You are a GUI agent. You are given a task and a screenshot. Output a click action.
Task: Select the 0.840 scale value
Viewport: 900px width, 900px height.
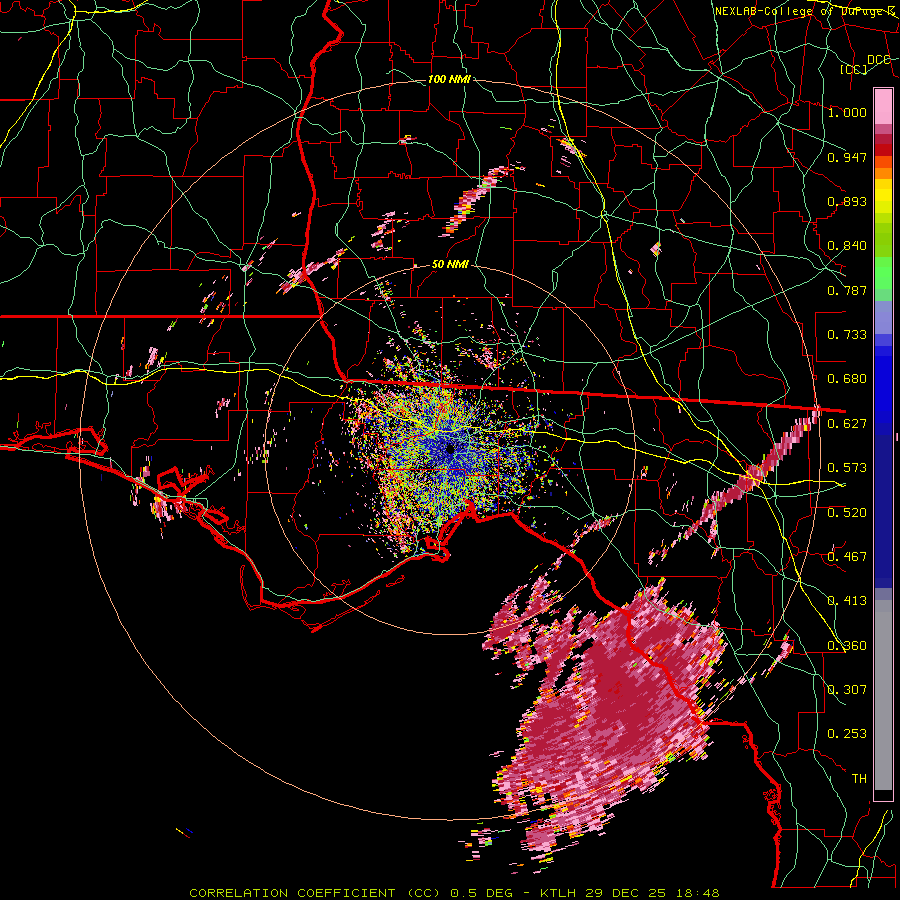(847, 246)
